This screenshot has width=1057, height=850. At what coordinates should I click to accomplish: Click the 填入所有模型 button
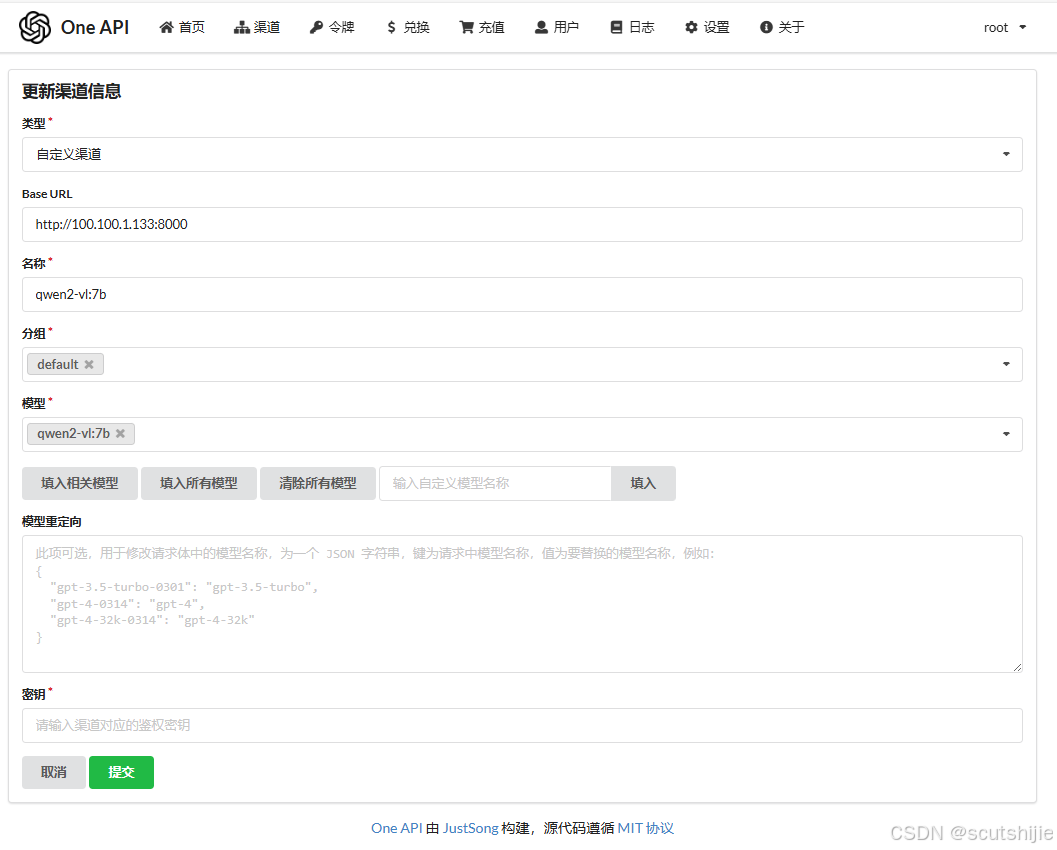click(199, 483)
